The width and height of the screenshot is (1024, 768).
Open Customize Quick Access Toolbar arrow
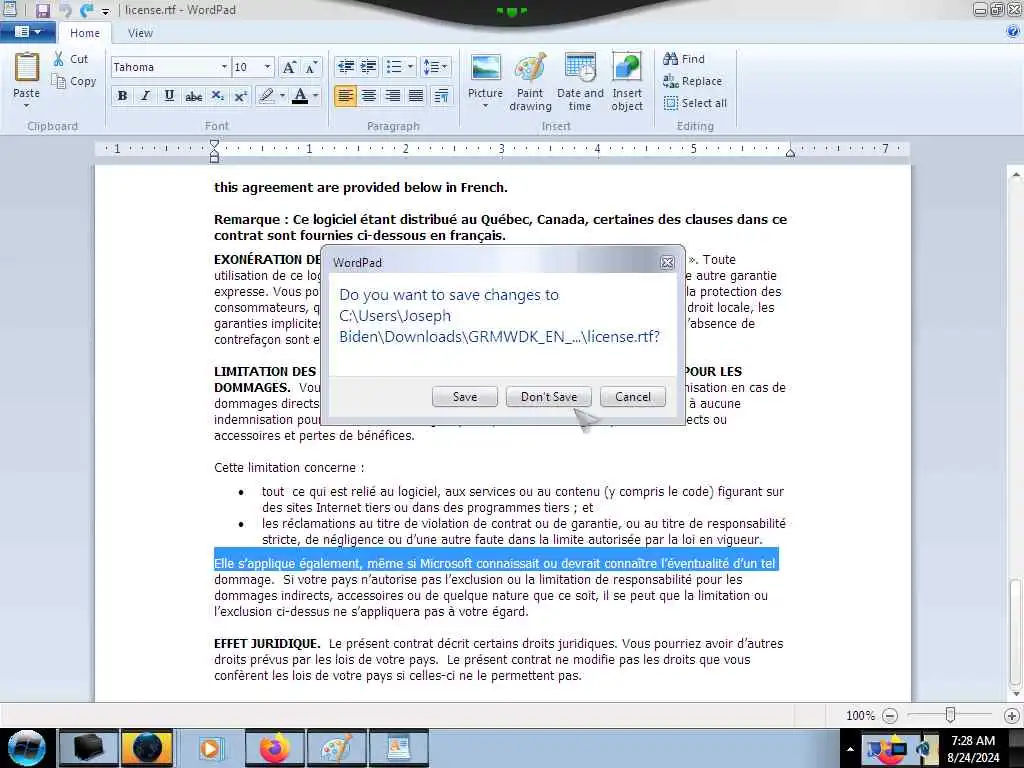pyautogui.click(x=106, y=11)
